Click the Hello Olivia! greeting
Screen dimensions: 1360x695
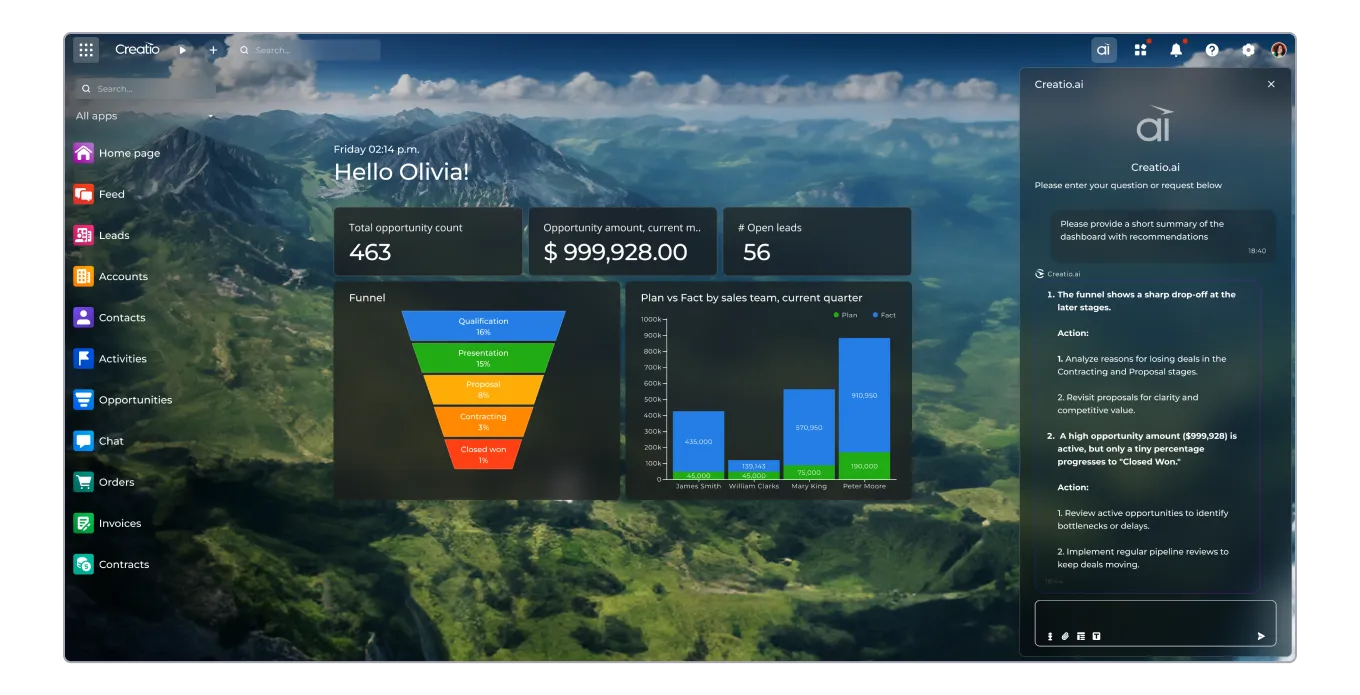point(401,172)
